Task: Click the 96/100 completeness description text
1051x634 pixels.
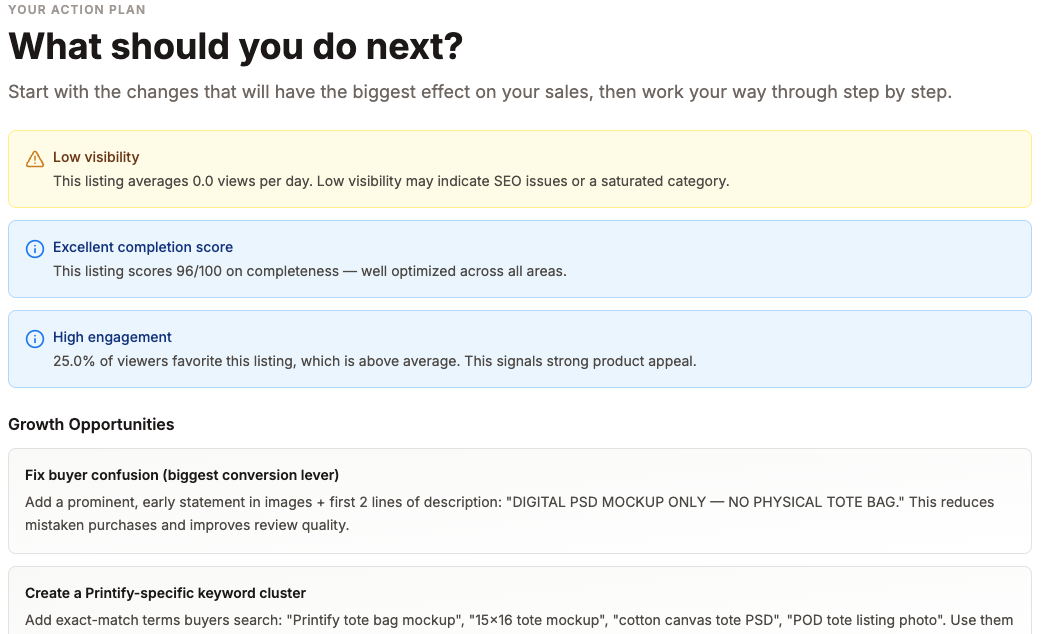Action: [309, 271]
